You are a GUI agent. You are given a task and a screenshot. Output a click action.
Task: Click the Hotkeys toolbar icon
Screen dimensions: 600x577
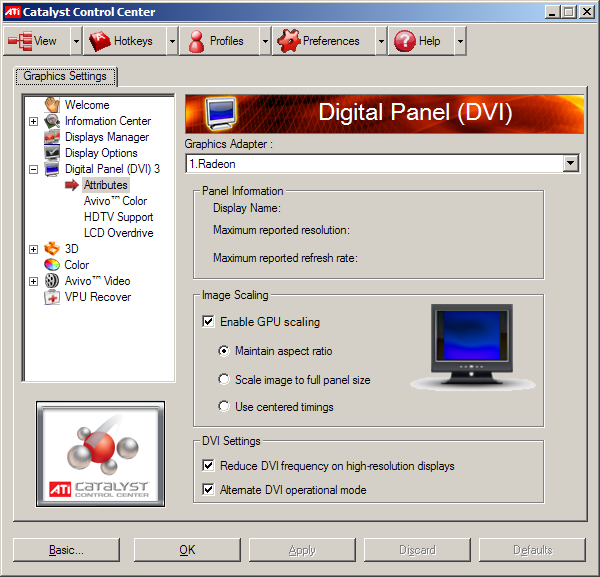point(99,41)
